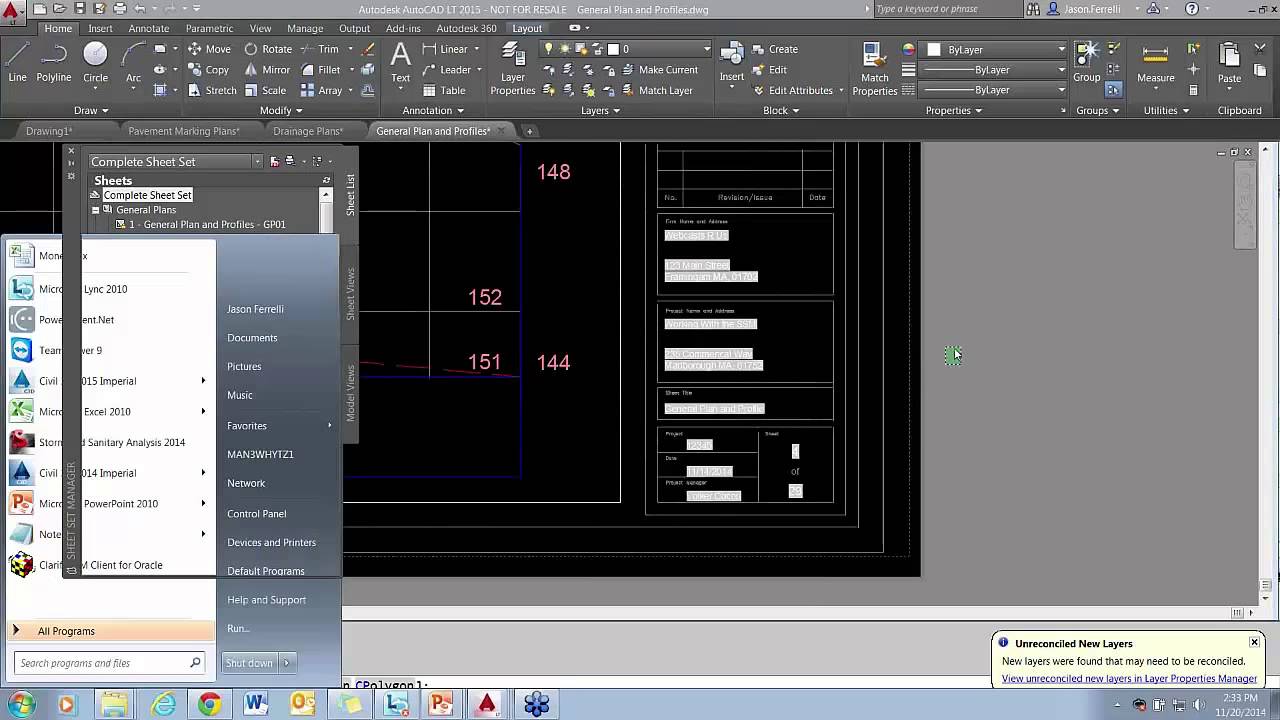Open the linetype ByLayer dropdown

pos(1062,90)
